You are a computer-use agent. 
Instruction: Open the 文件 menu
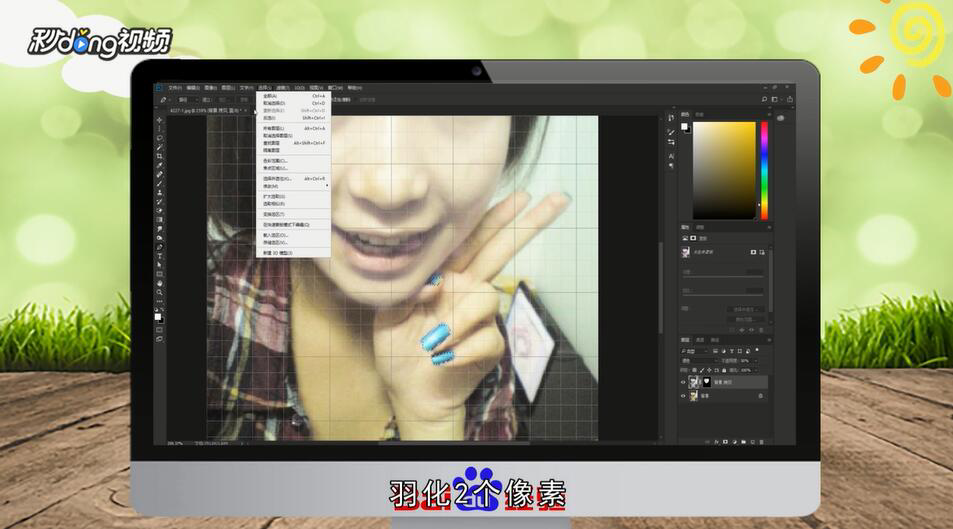[x=175, y=88]
